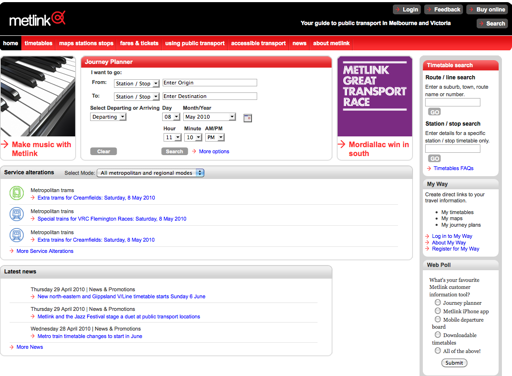Go to fares & tickets navigation tab
Screen dimensions: 512x376
tap(139, 43)
